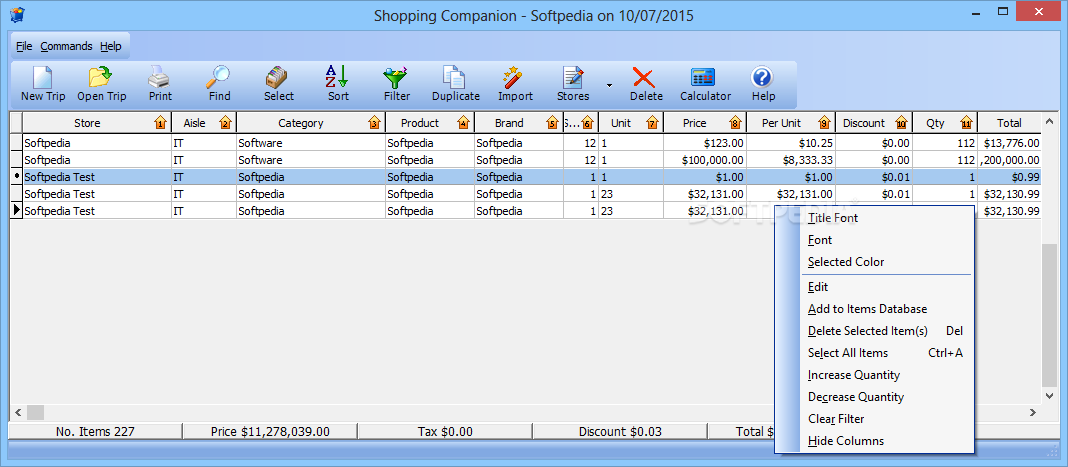This screenshot has width=1068, height=467.
Task: Start a New Trip from the toolbar
Action: click(x=43, y=84)
